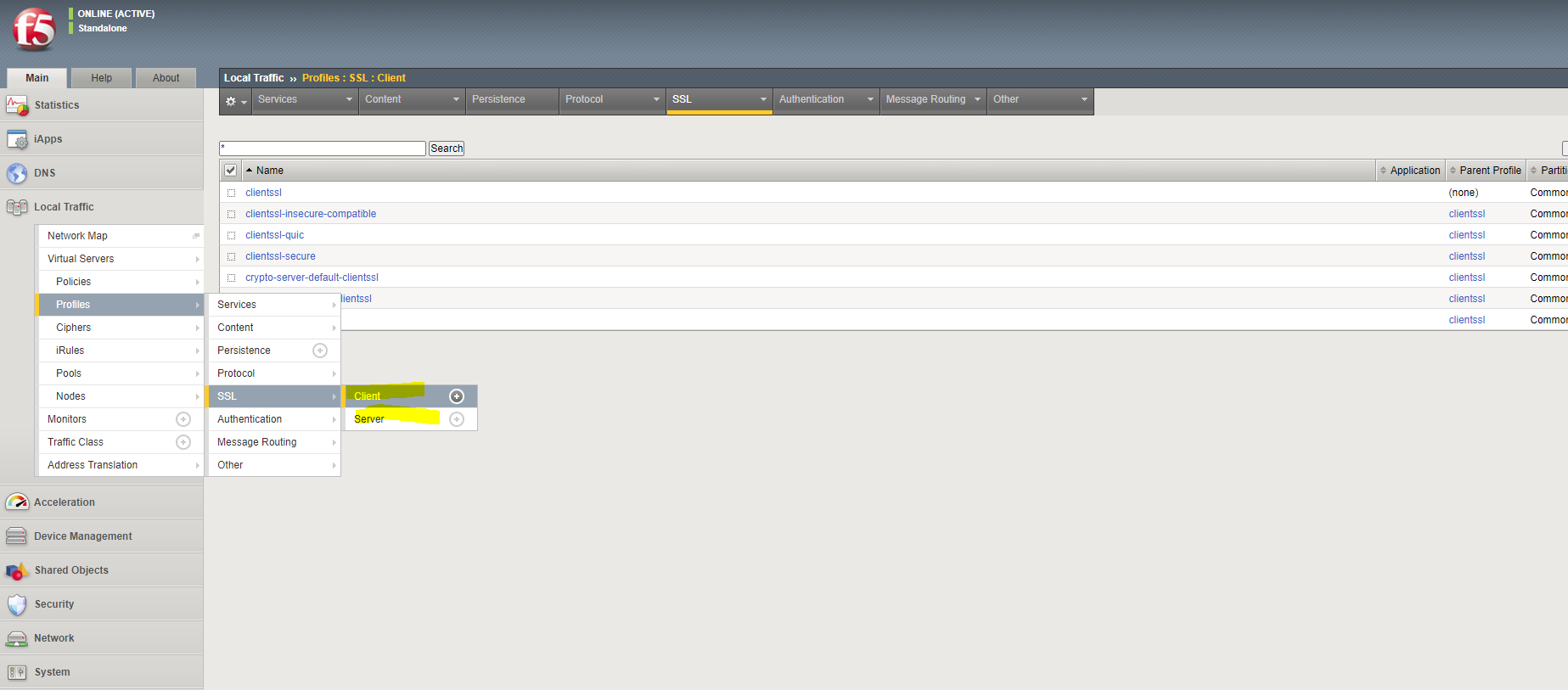Create new Monitor with plus icon
Image resolution: width=1568 pixels, height=690 pixels.
pos(183,419)
